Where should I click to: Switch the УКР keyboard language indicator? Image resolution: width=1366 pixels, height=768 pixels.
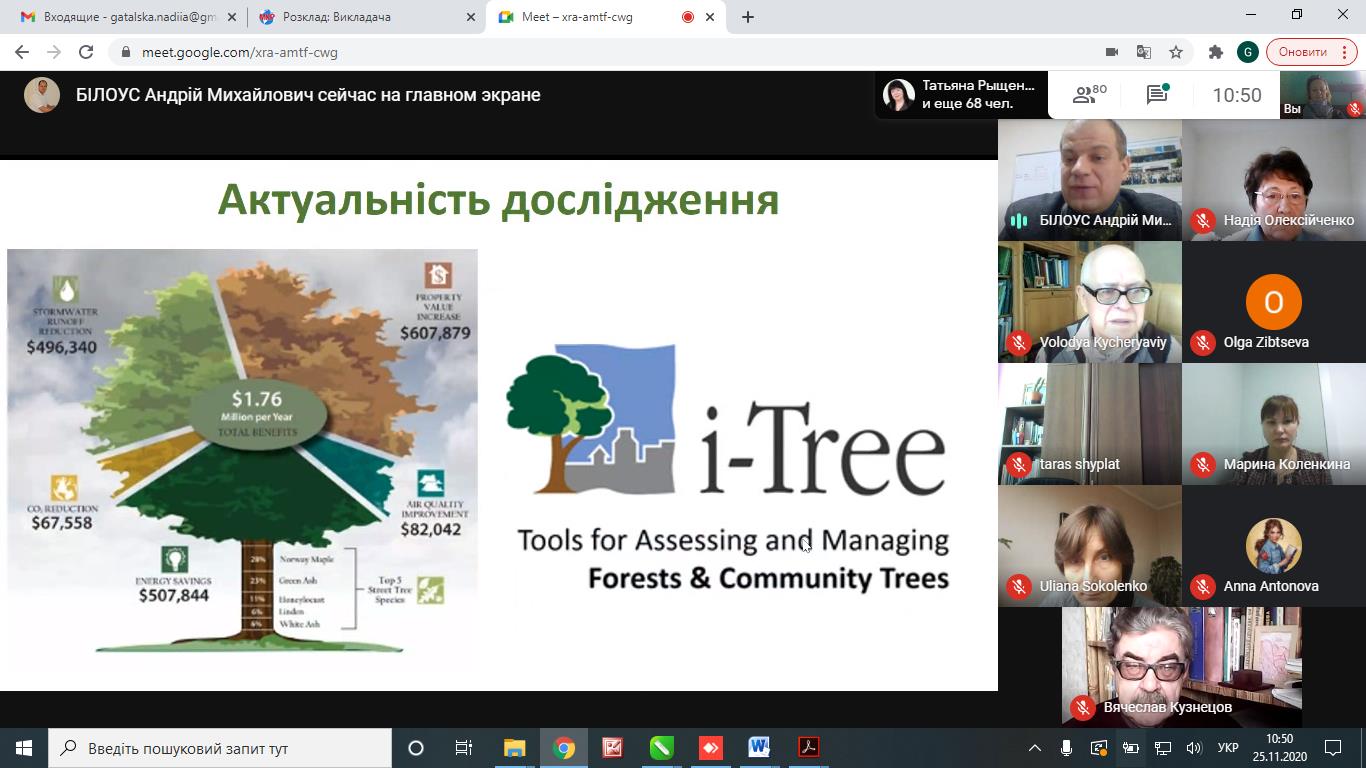(1229, 748)
